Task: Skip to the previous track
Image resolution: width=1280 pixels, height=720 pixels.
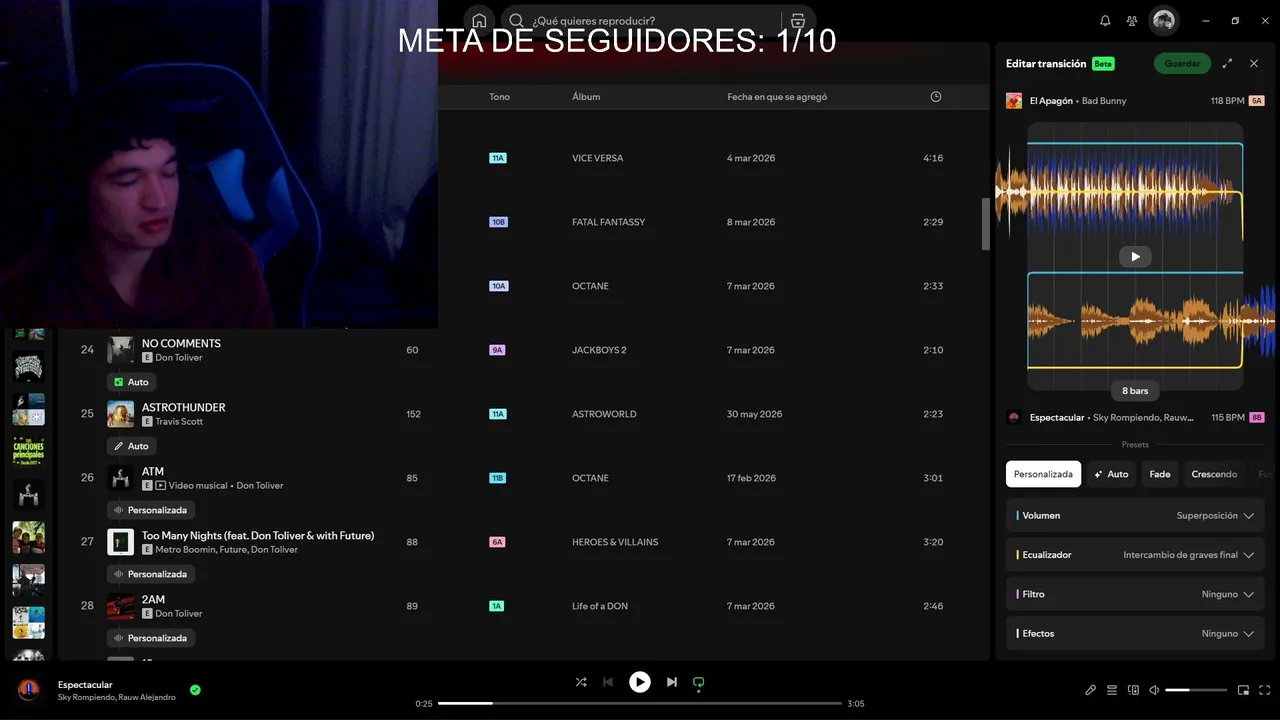Action: tap(608, 682)
